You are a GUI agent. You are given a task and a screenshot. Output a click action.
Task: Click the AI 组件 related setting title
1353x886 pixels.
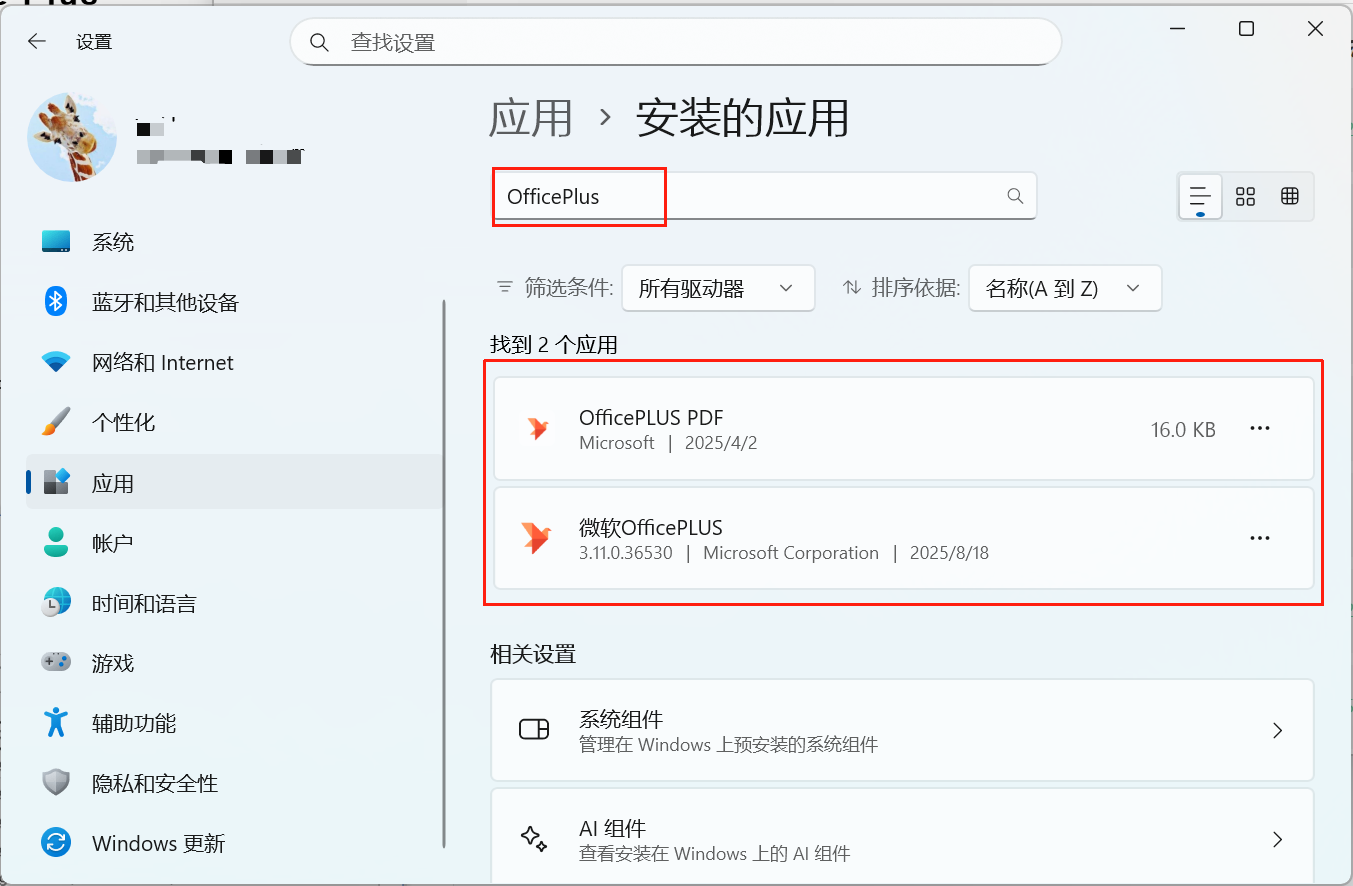coord(613,828)
